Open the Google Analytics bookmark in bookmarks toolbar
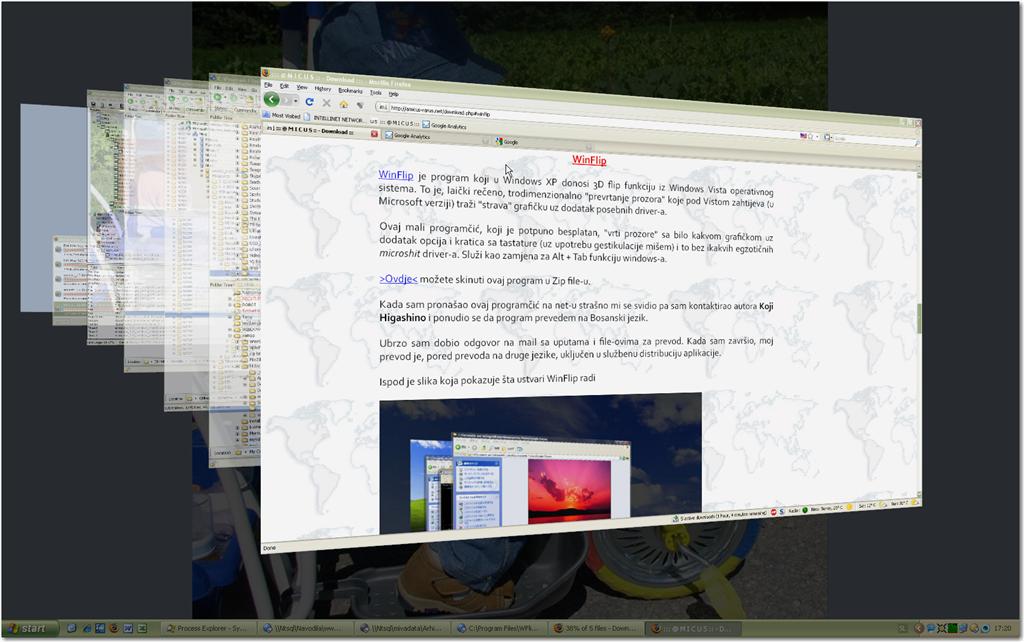The height and width of the screenshot is (642, 1024). [x=444, y=125]
